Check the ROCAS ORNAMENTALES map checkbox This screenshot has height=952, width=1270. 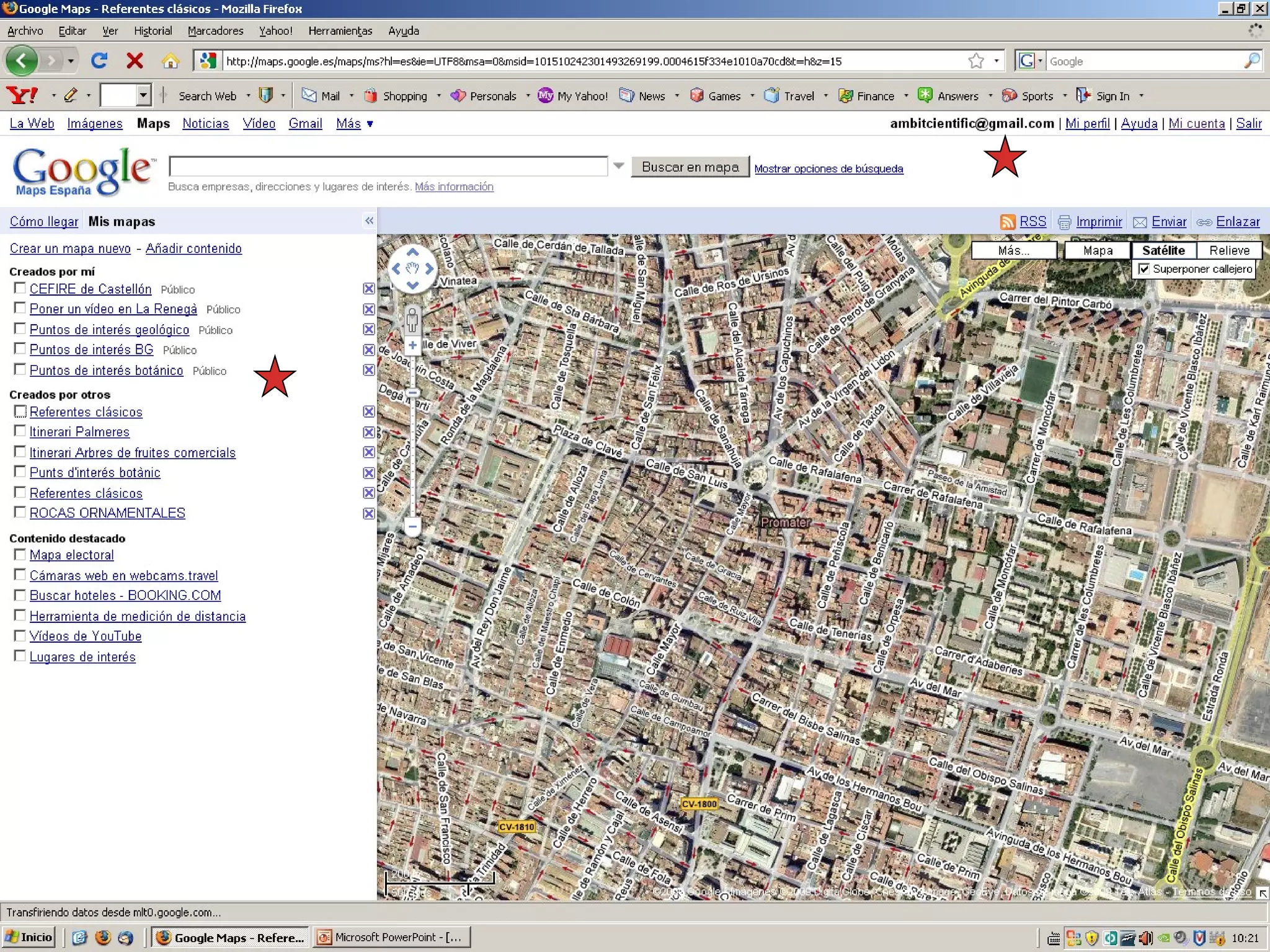point(20,513)
